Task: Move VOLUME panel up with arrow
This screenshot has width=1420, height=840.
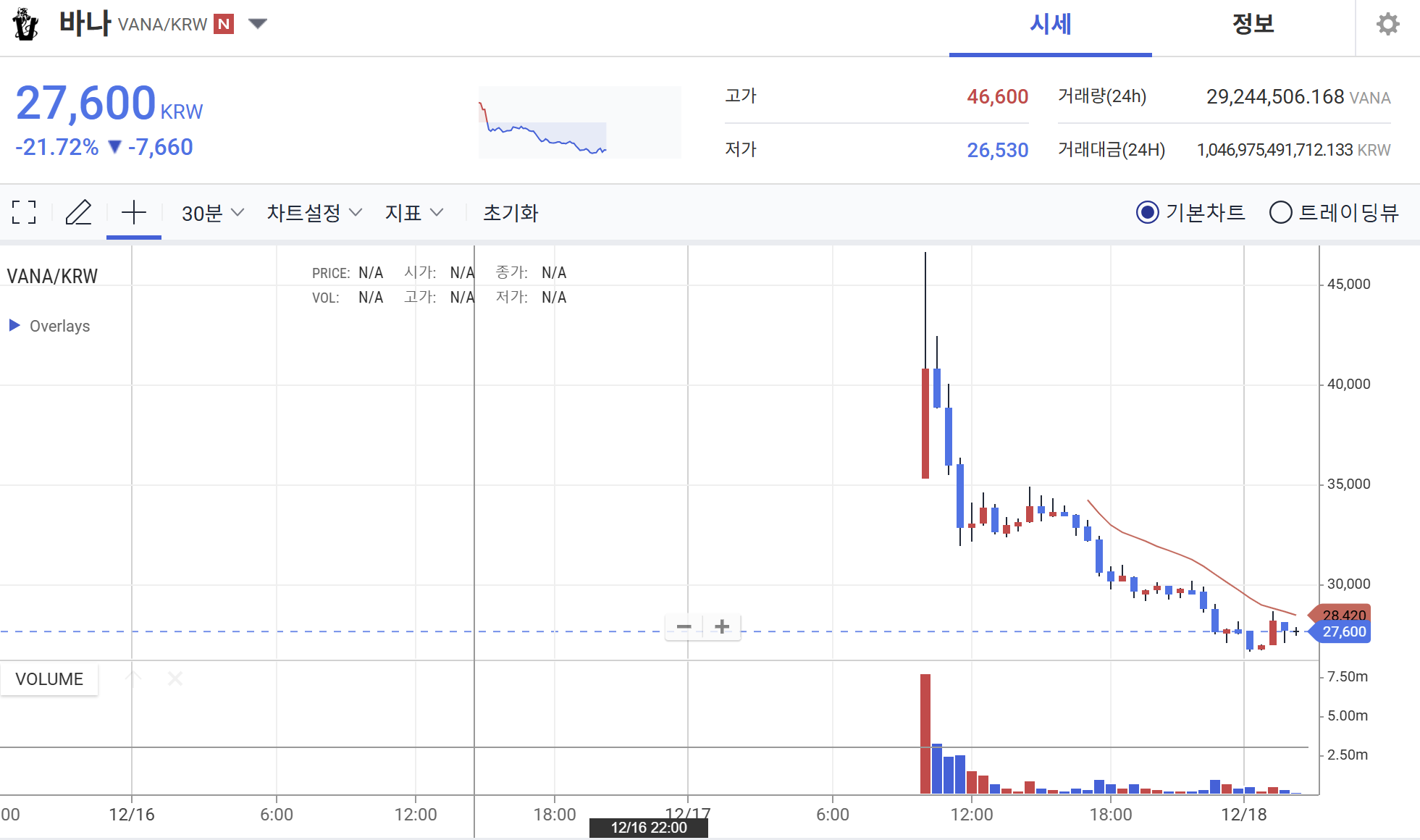Action: click(133, 679)
